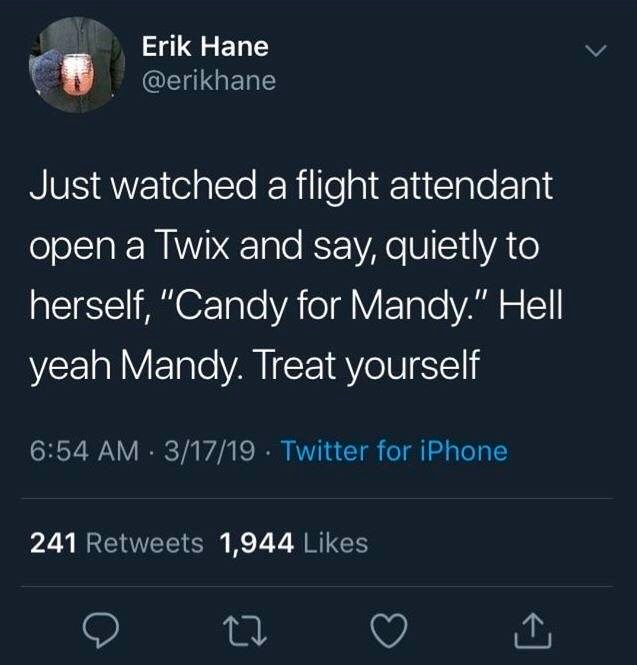This screenshot has width=637, height=665.
Task: Like the tweet with the heart icon
Action: tap(389, 631)
